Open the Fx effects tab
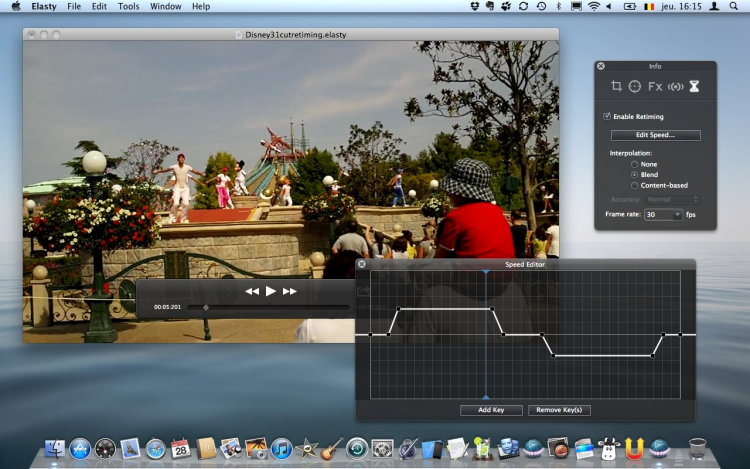The image size is (750, 469). pyautogui.click(x=655, y=87)
